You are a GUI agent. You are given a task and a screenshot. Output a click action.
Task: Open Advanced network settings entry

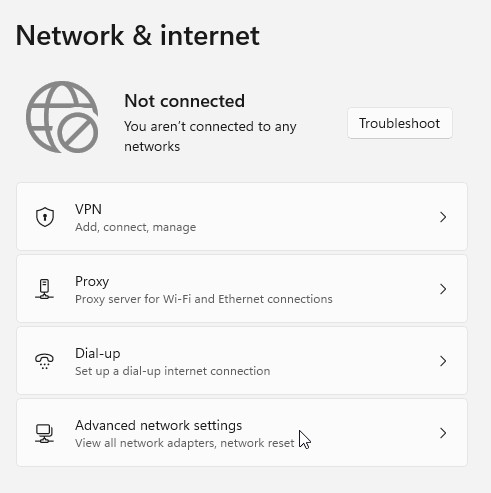pyautogui.click(x=242, y=433)
